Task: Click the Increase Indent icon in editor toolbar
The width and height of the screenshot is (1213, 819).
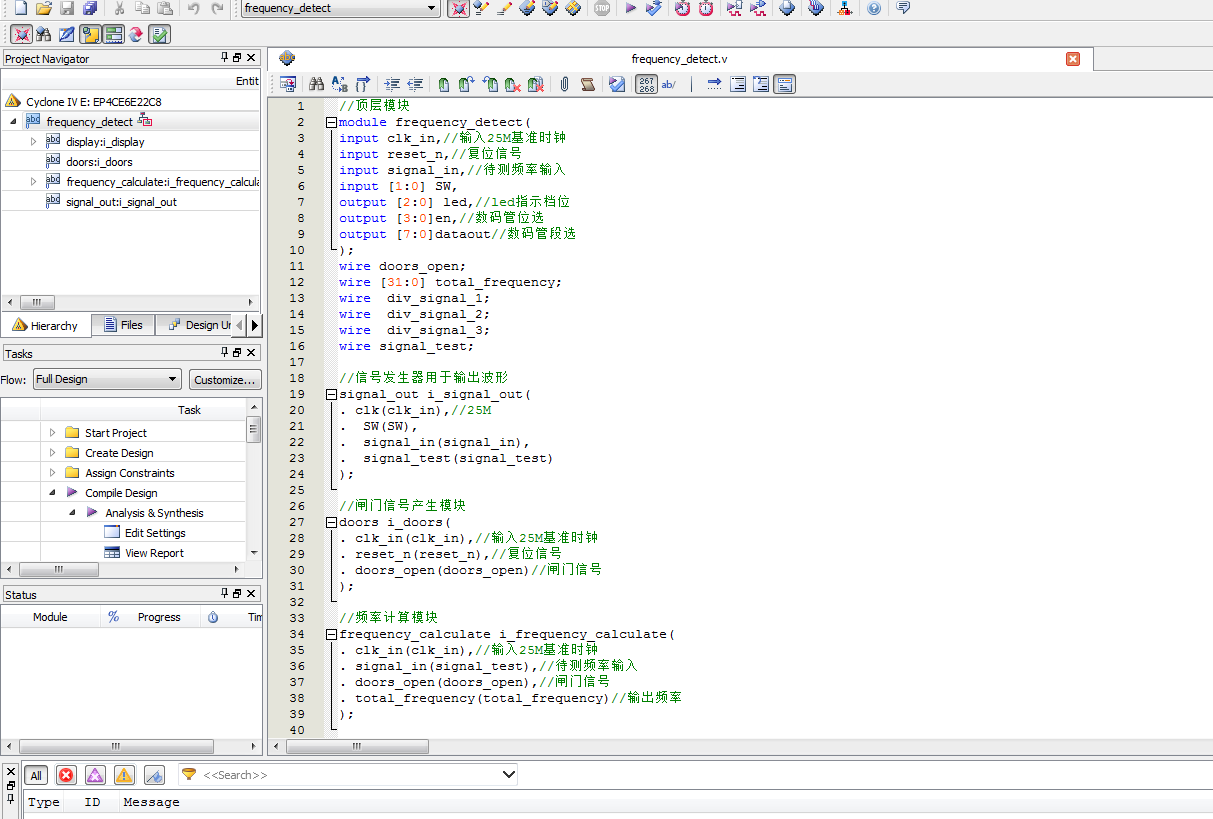Action: pos(392,85)
